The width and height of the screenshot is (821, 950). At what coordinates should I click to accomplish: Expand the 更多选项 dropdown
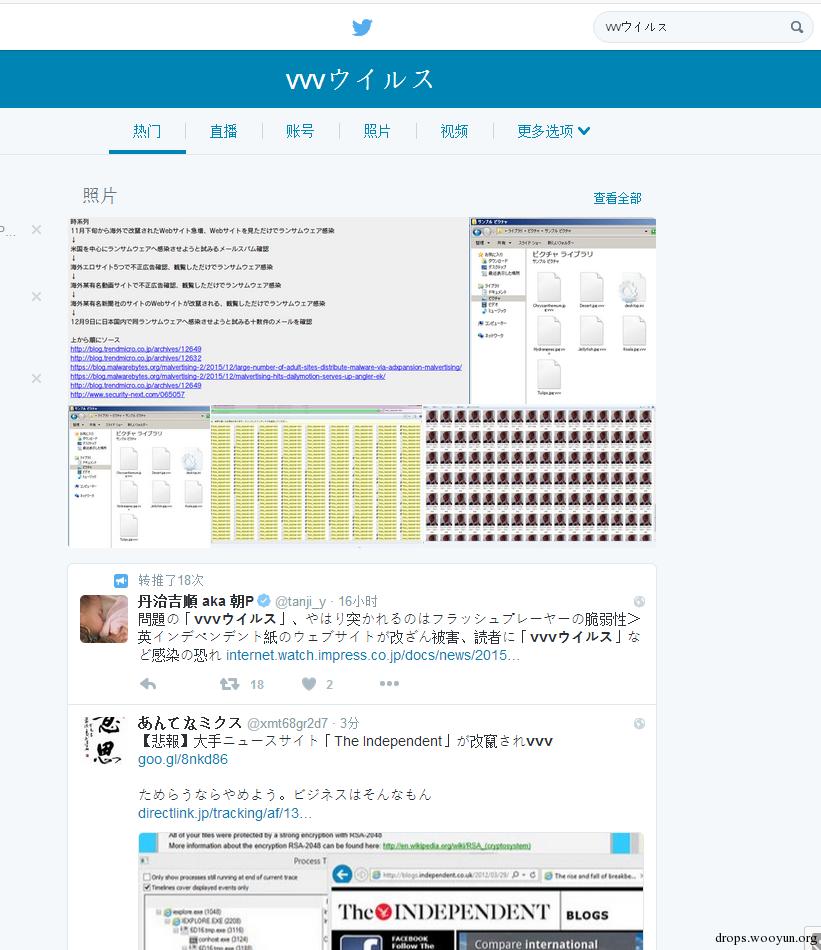tap(553, 131)
